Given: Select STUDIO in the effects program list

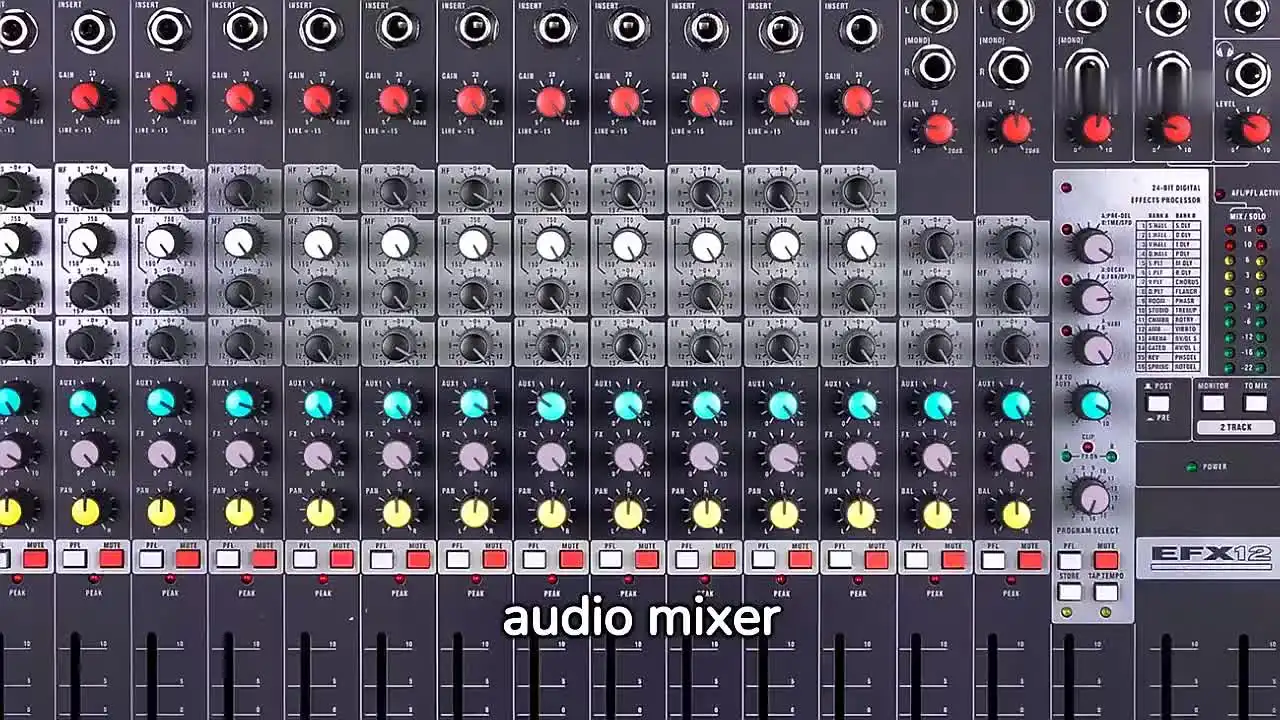Looking at the screenshot, I should point(1161,310).
